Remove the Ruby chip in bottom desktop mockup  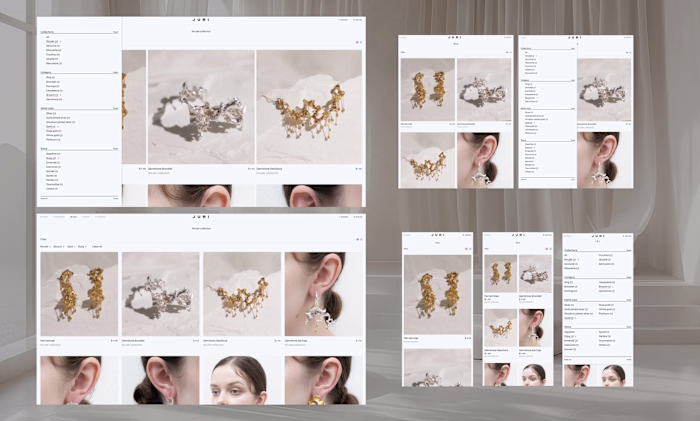click(86, 246)
